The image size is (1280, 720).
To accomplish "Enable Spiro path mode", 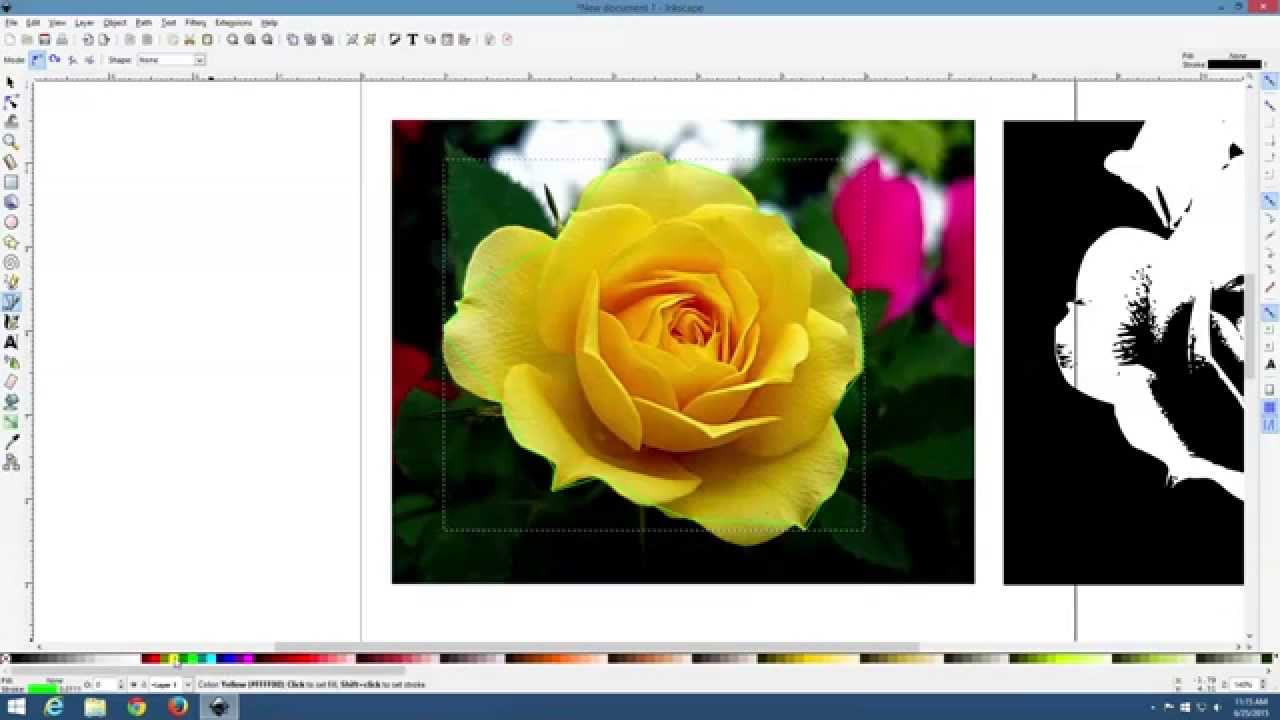I will pos(55,60).
